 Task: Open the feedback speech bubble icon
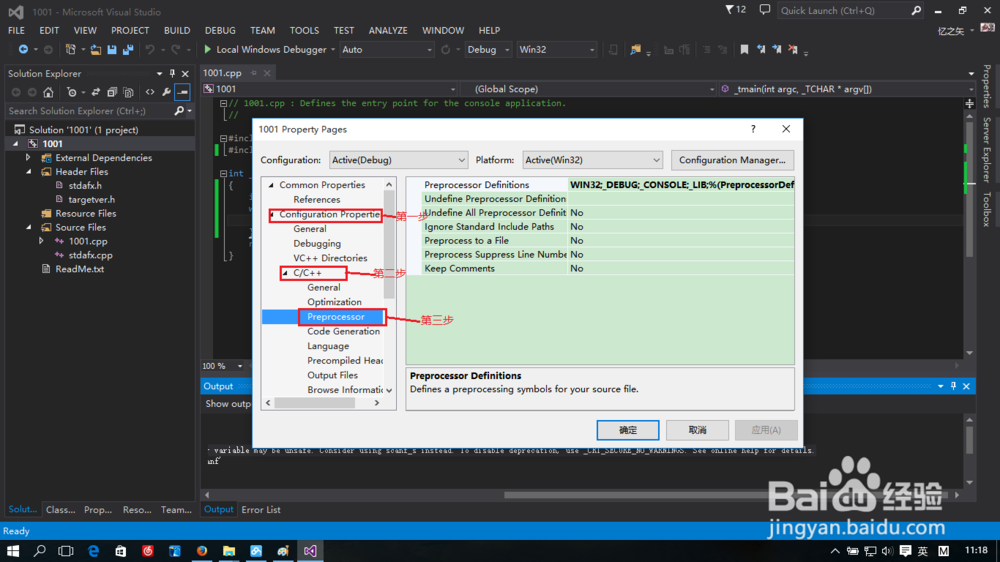click(x=765, y=10)
